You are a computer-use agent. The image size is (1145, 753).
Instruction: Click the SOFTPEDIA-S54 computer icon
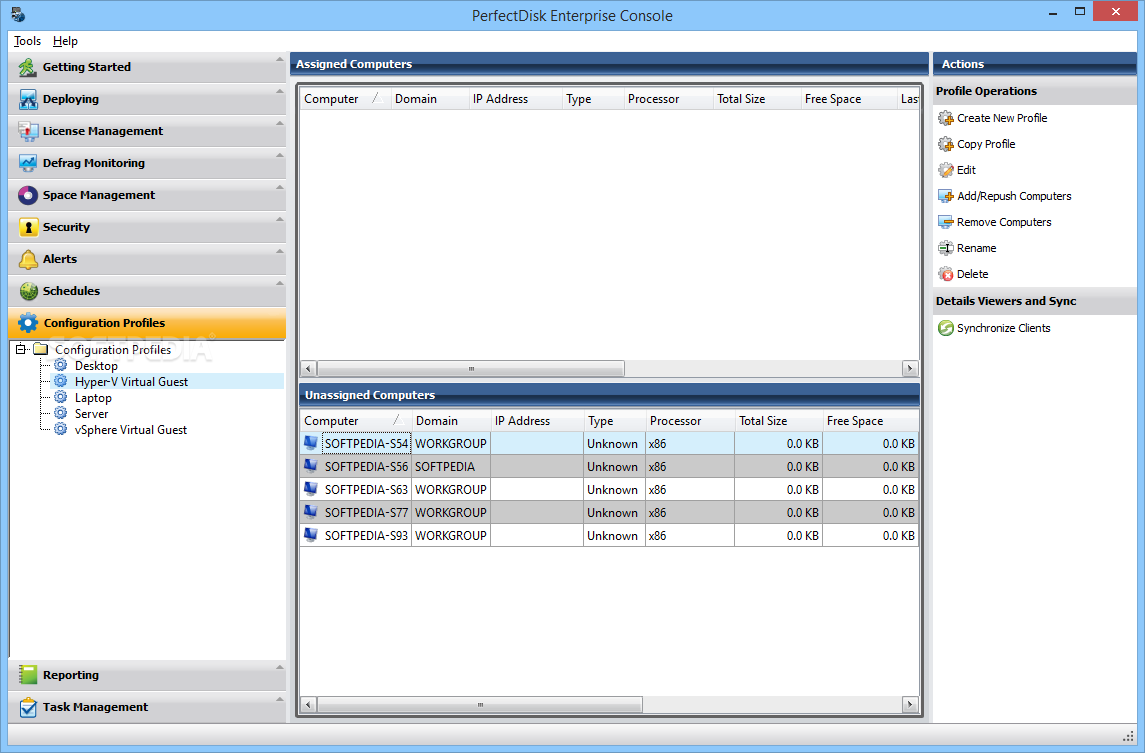tap(311, 443)
